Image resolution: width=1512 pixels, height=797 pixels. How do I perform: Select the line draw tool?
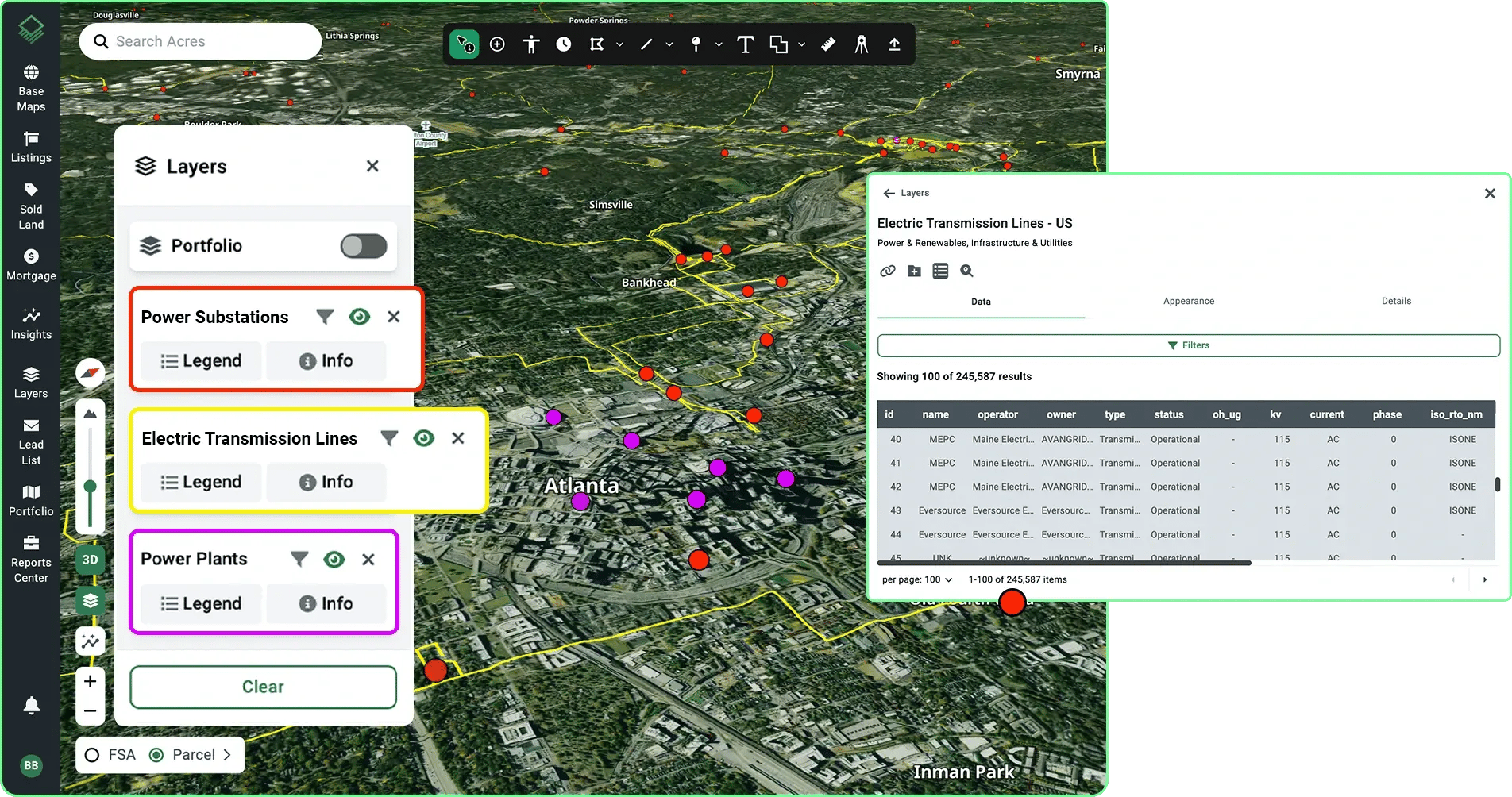[646, 44]
